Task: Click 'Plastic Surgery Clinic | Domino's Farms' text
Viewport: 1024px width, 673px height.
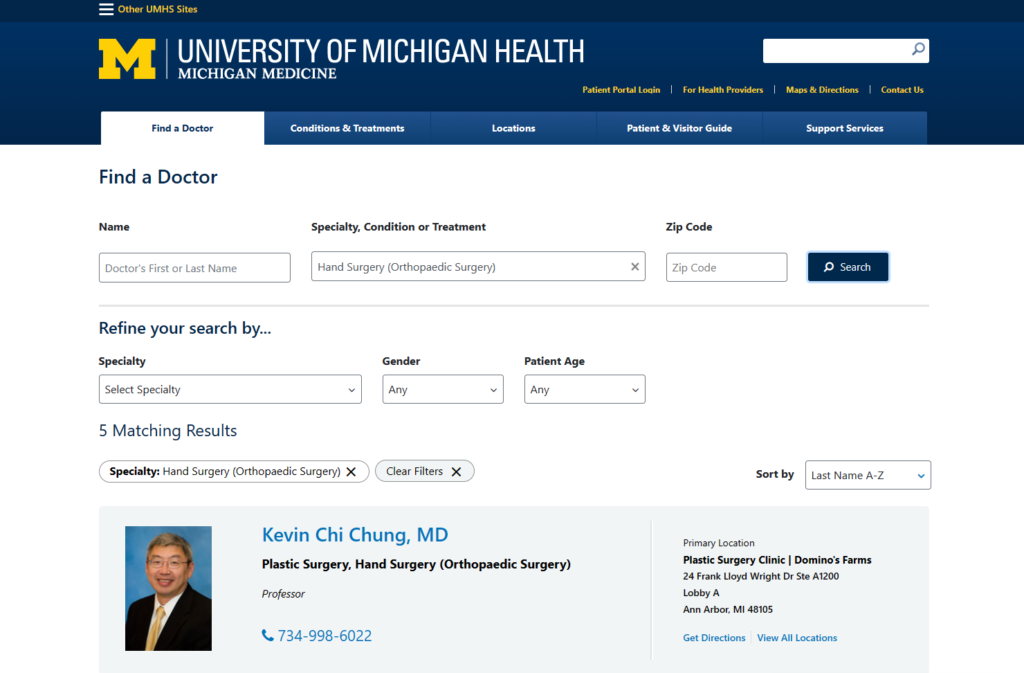Action: (x=777, y=560)
